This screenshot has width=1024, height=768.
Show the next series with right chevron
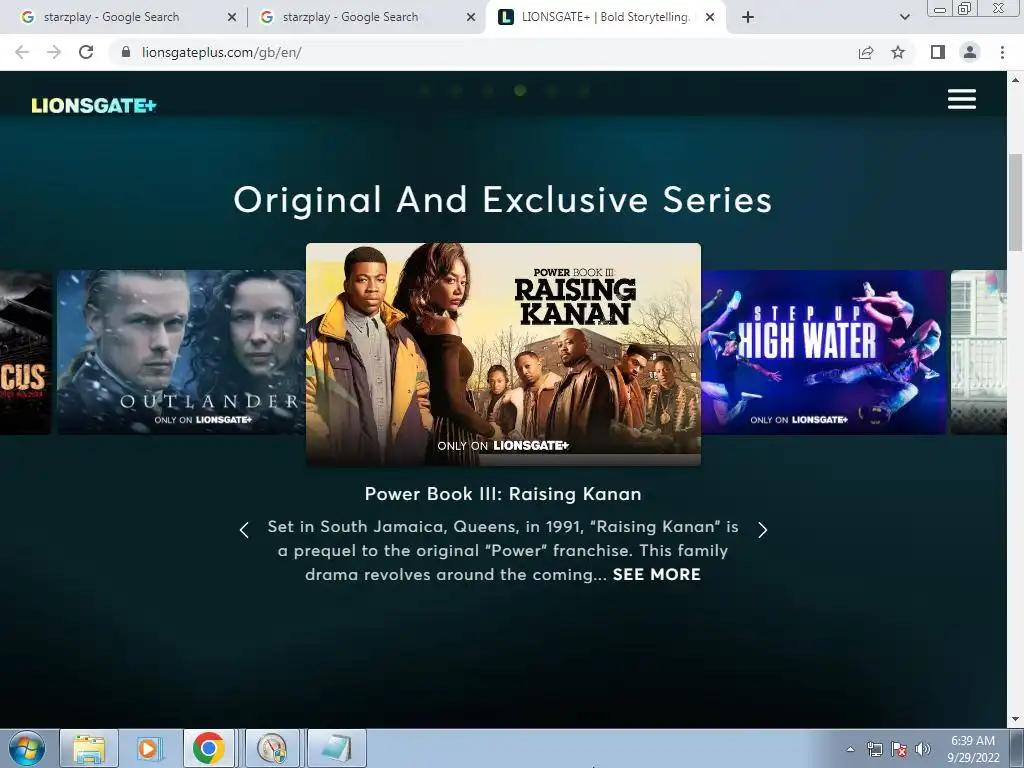pos(762,530)
